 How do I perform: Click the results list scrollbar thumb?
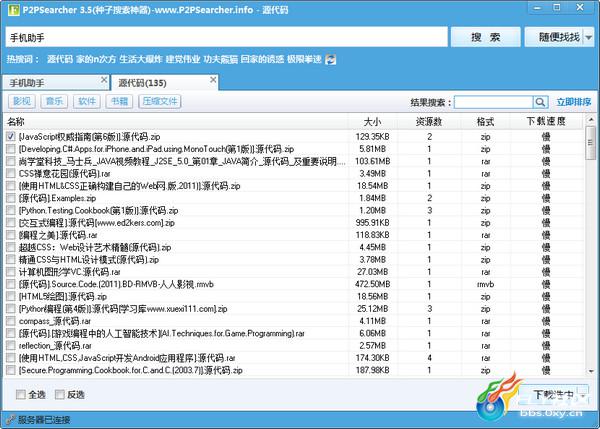pyautogui.click(x=591, y=143)
